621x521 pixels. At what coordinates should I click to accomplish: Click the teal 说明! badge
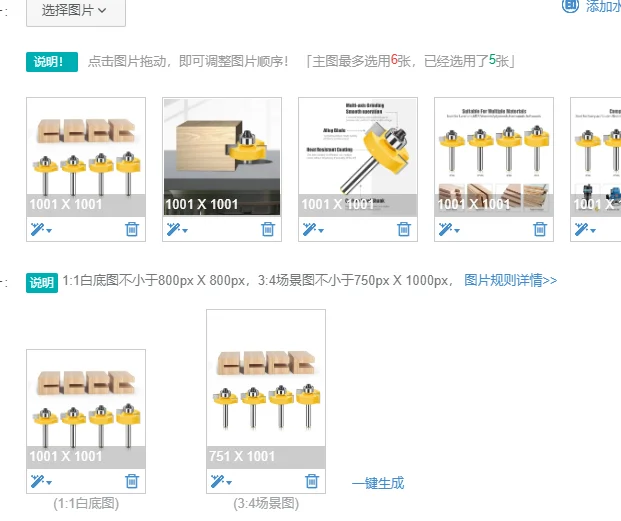tap(52, 62)
